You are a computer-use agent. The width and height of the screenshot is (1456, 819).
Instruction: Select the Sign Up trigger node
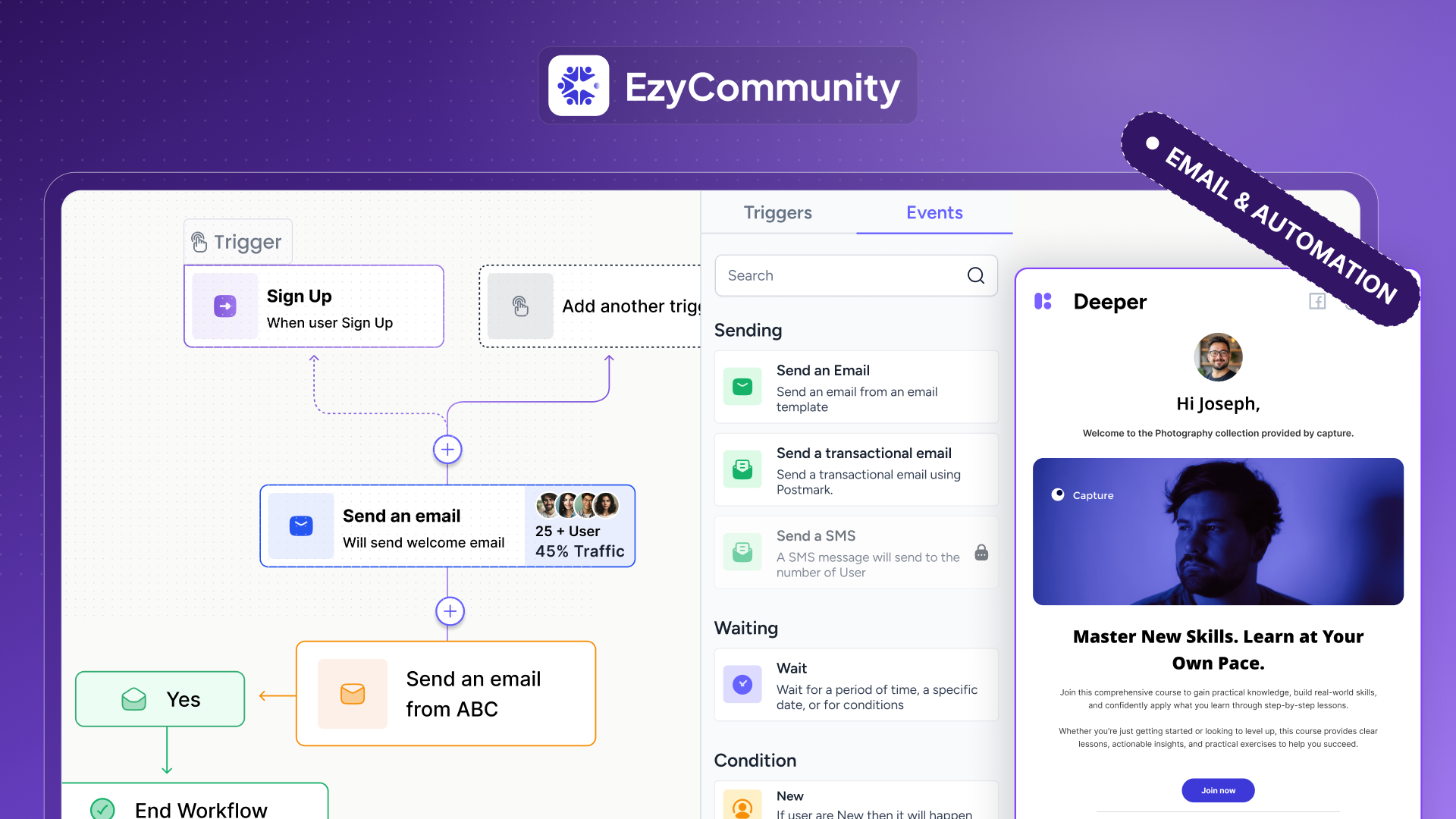point(314,306)
